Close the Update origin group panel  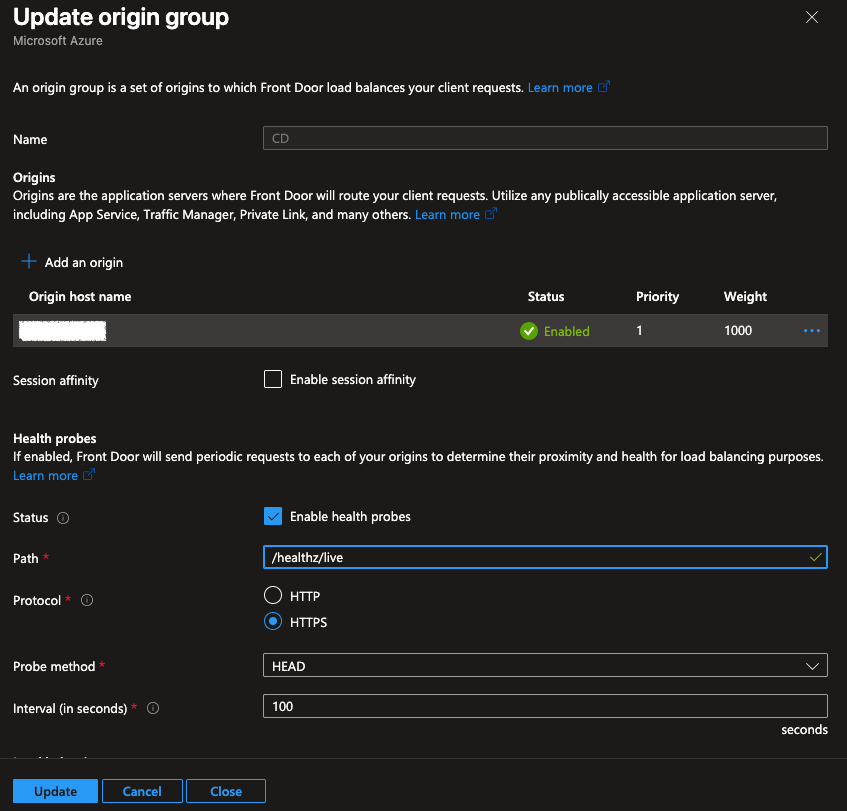[x=811, y=17]
